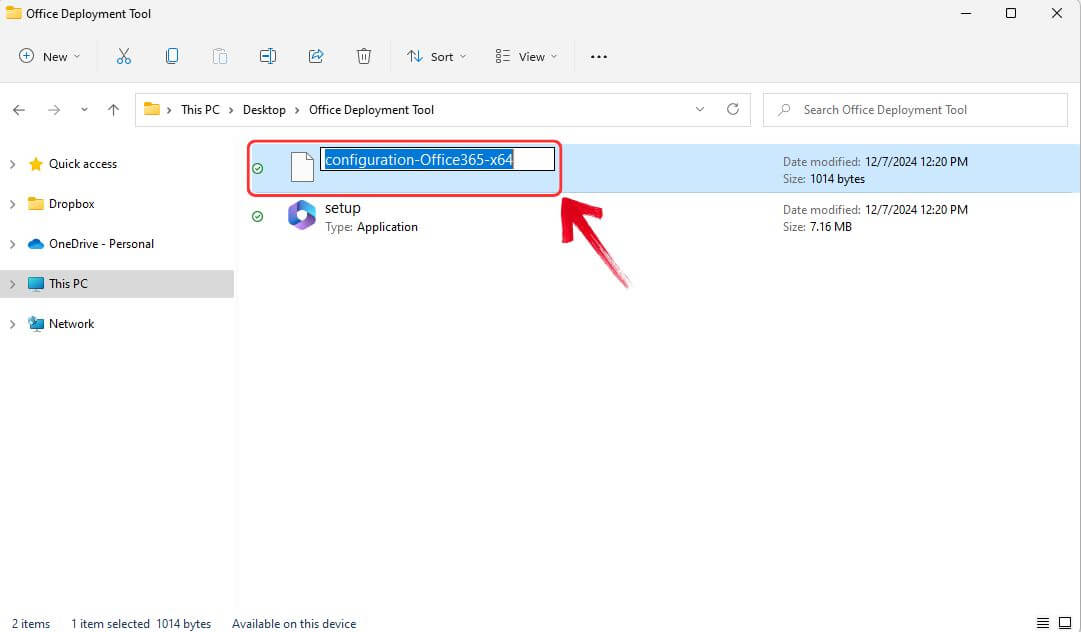Screen dimensions: 1081x632
Task: Refresh the current folder
Action: click(x=733, y=109)
